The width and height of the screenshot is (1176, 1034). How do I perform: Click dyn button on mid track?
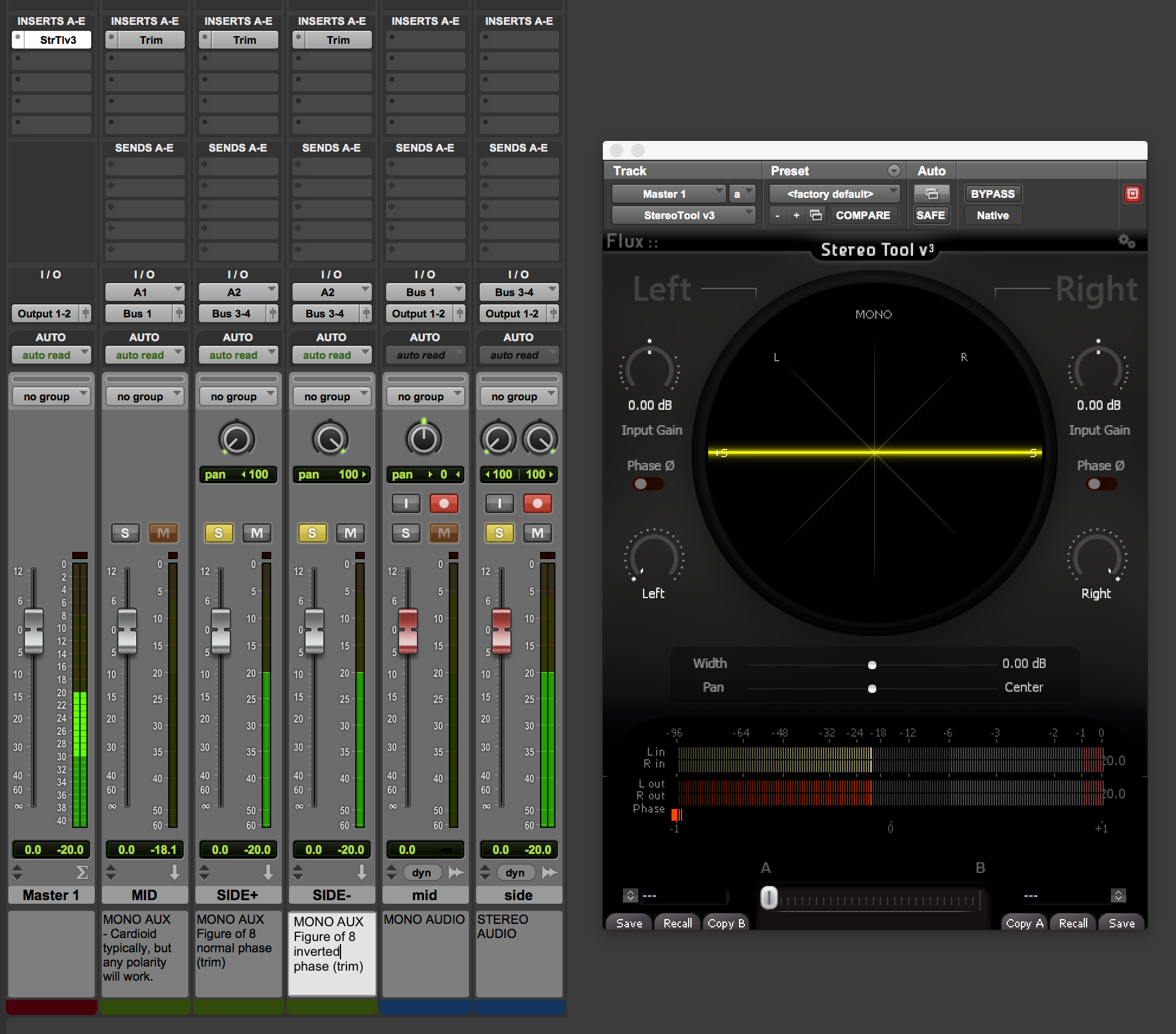coord(422,872)
